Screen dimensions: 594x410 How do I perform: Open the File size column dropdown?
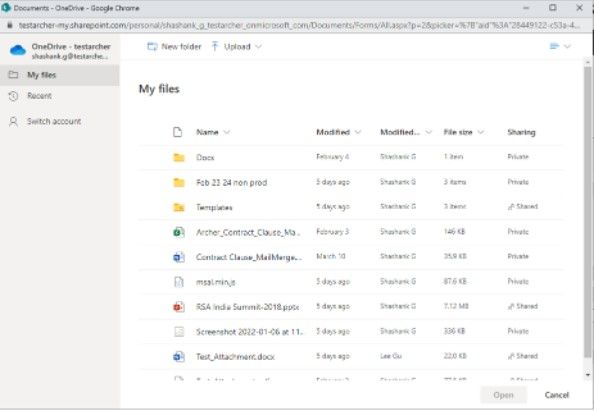[x=480, y=132]
